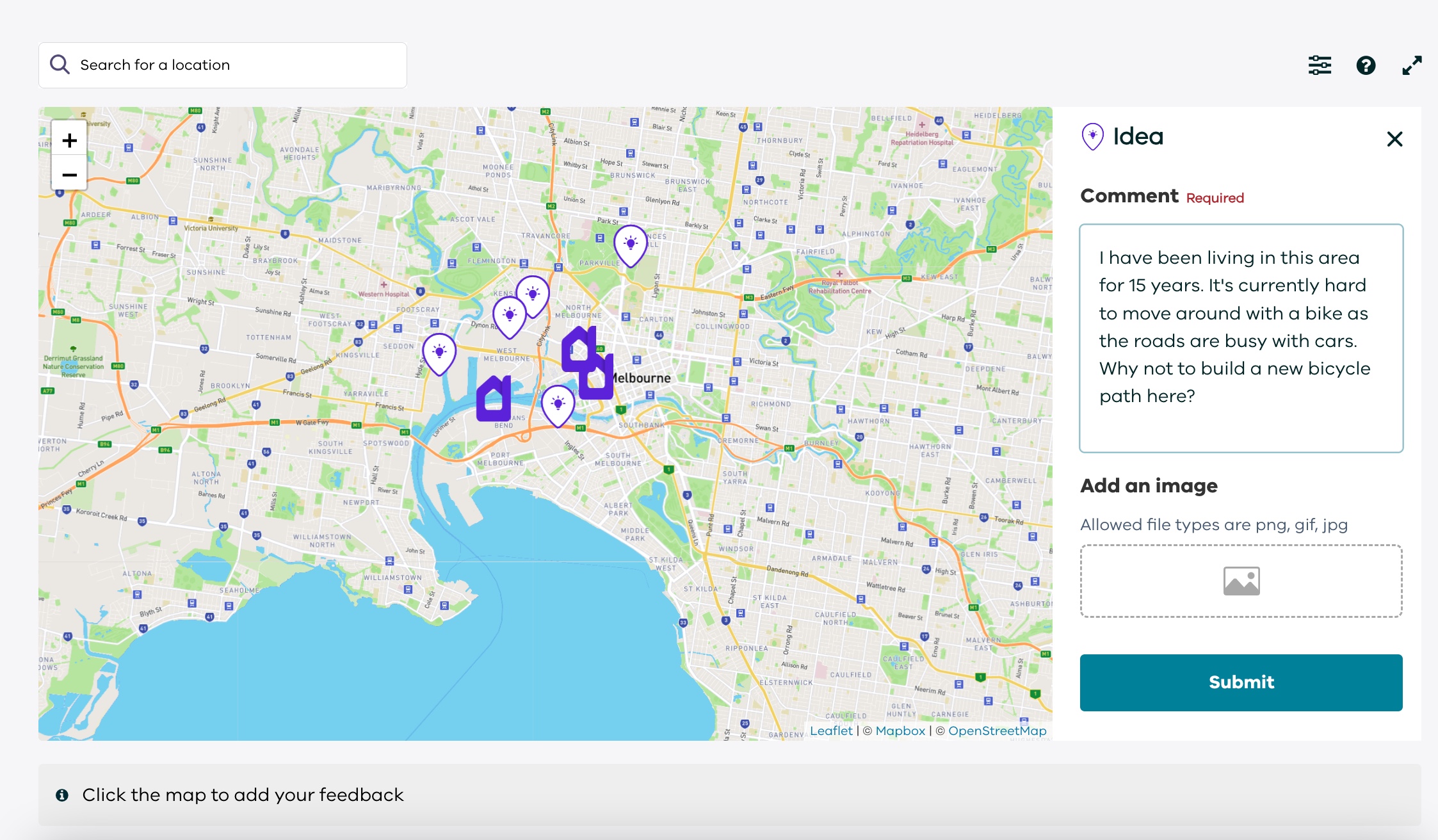
Task: Open the Leaflet attribution link
Action: [x=831, y=731]
